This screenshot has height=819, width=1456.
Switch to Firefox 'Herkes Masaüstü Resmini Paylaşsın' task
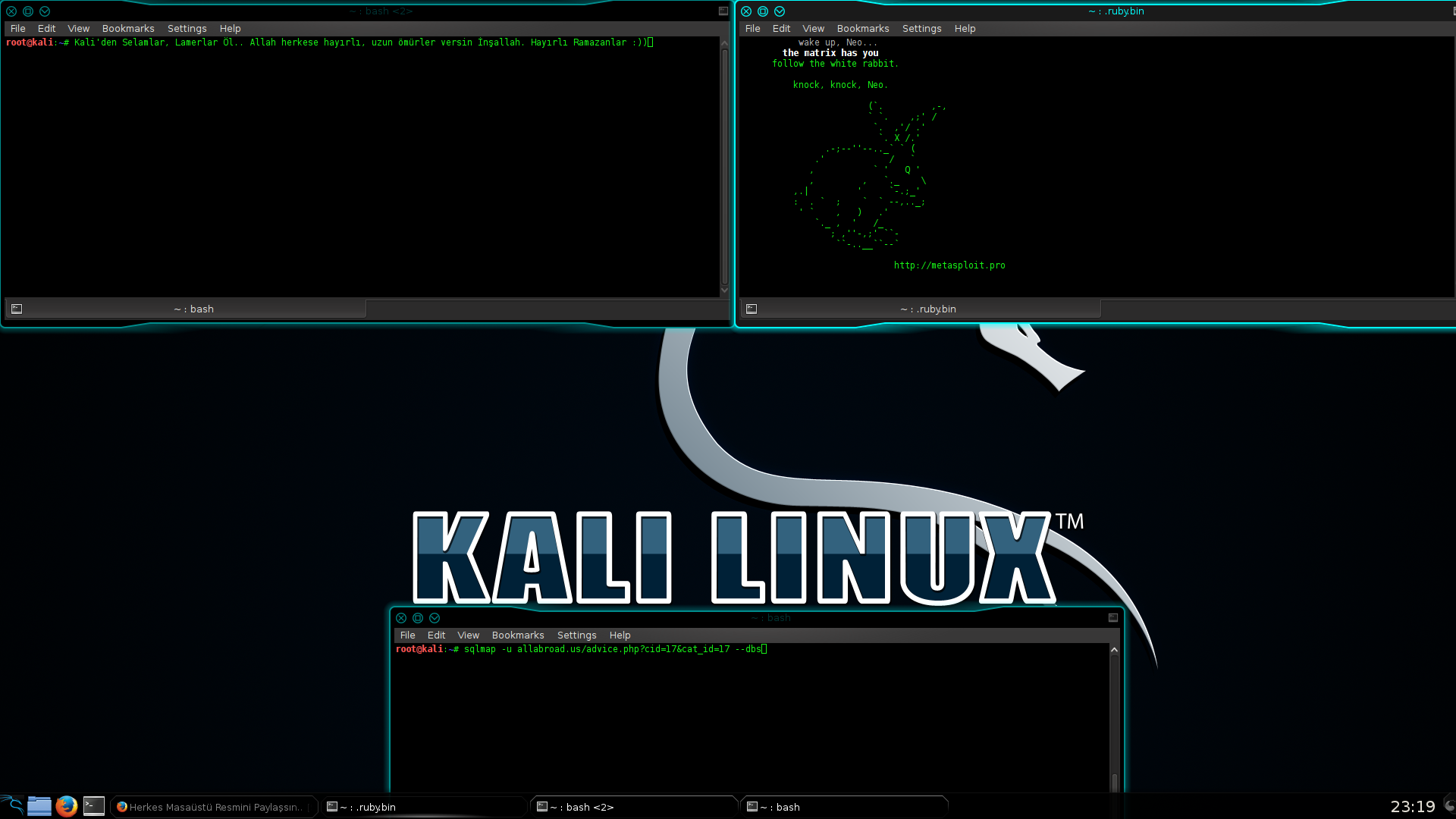pyautogui.click(x=214, y=807)
